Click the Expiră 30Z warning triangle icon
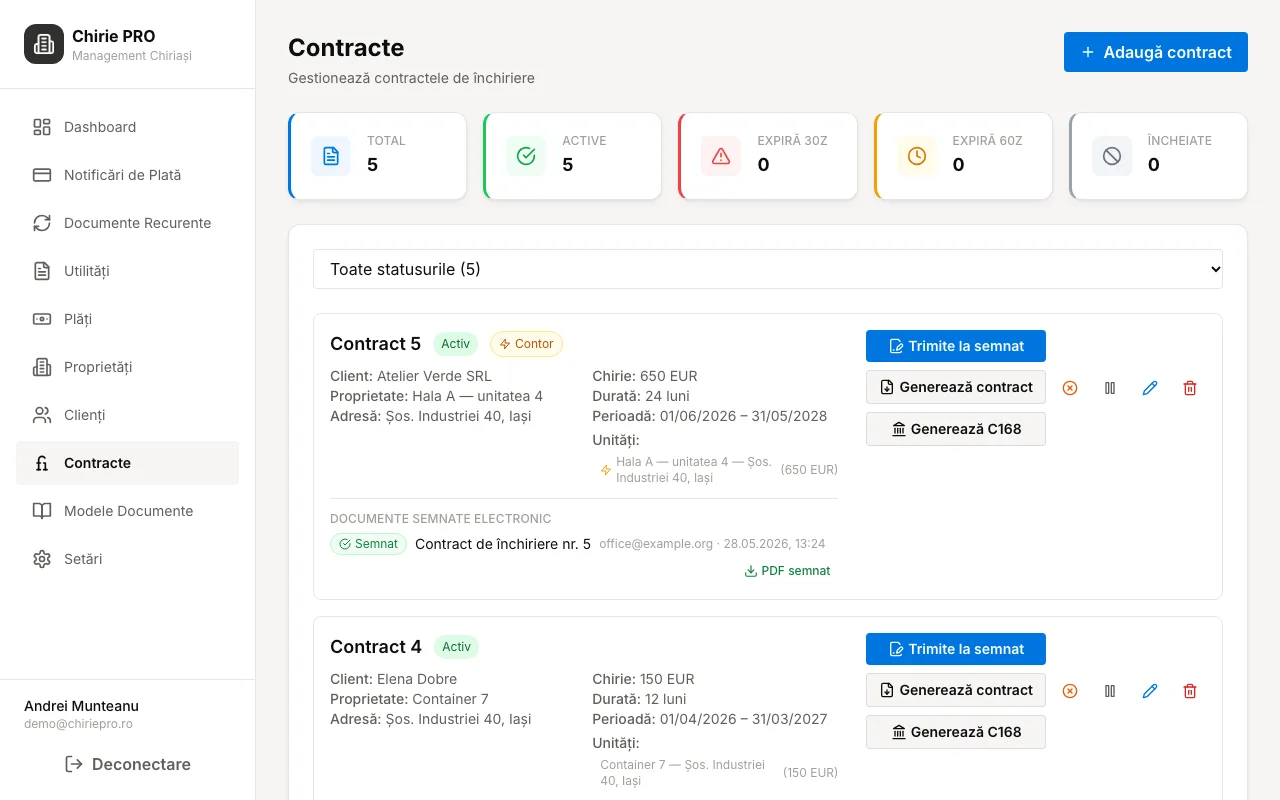 721,156
